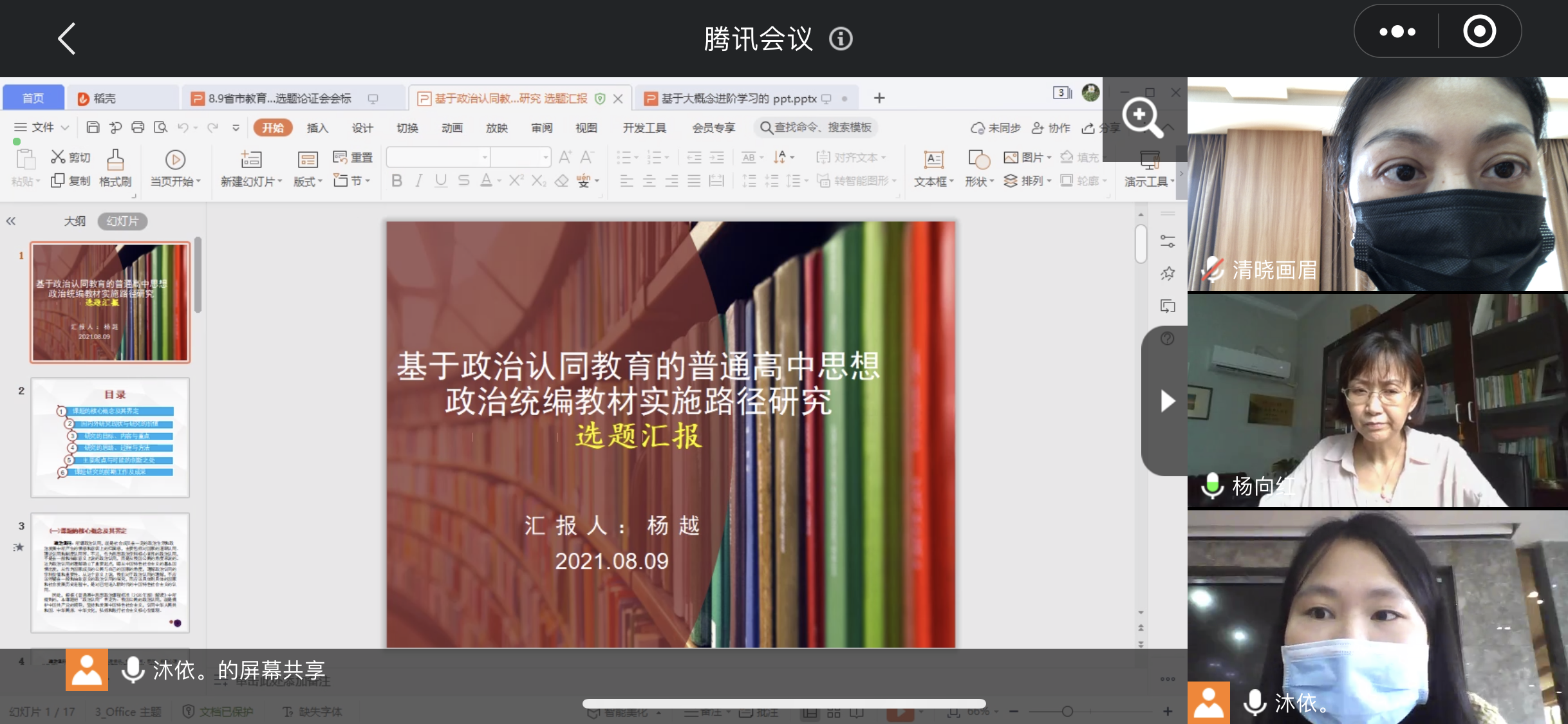1568x724 pixels.
Task: Open font name combo box
Action: click(438, 157)
